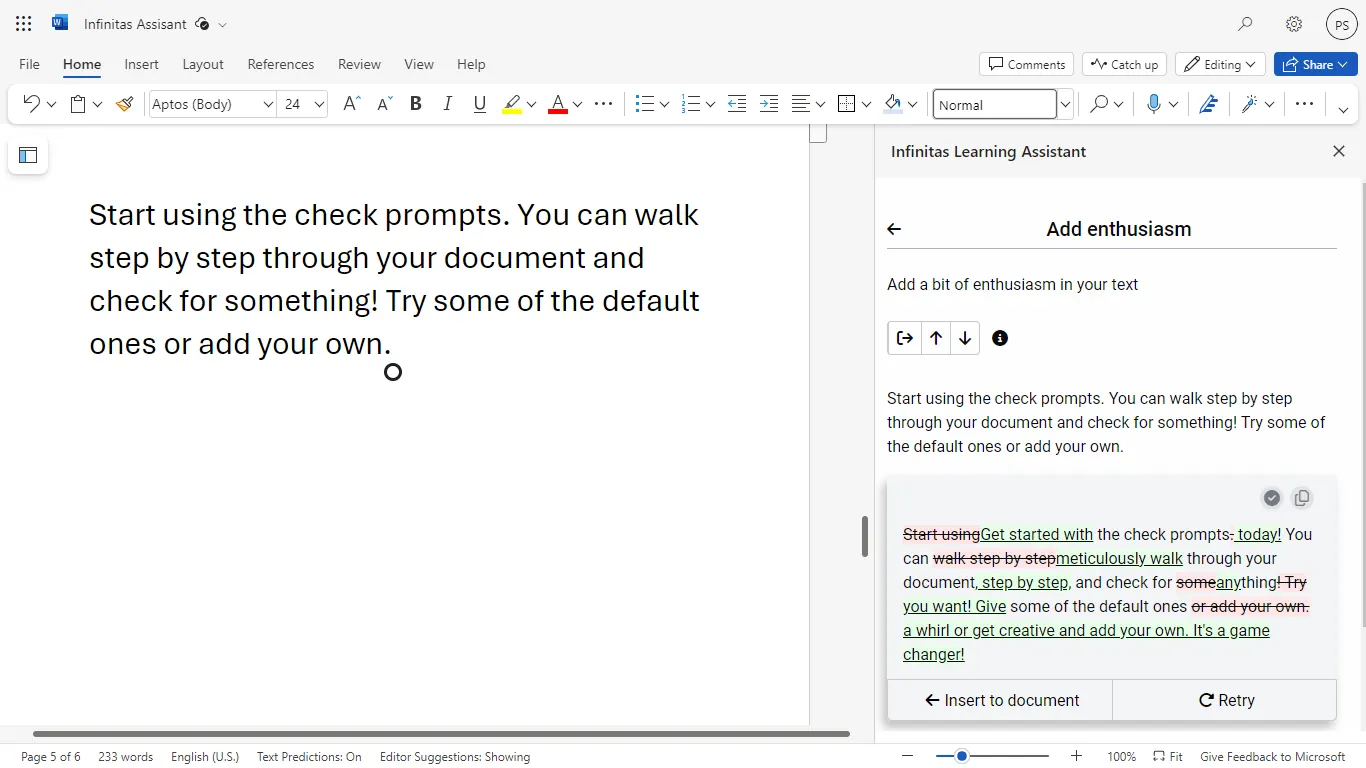
Task: Click Insert to document
Action: click(x=1000, y=700)
